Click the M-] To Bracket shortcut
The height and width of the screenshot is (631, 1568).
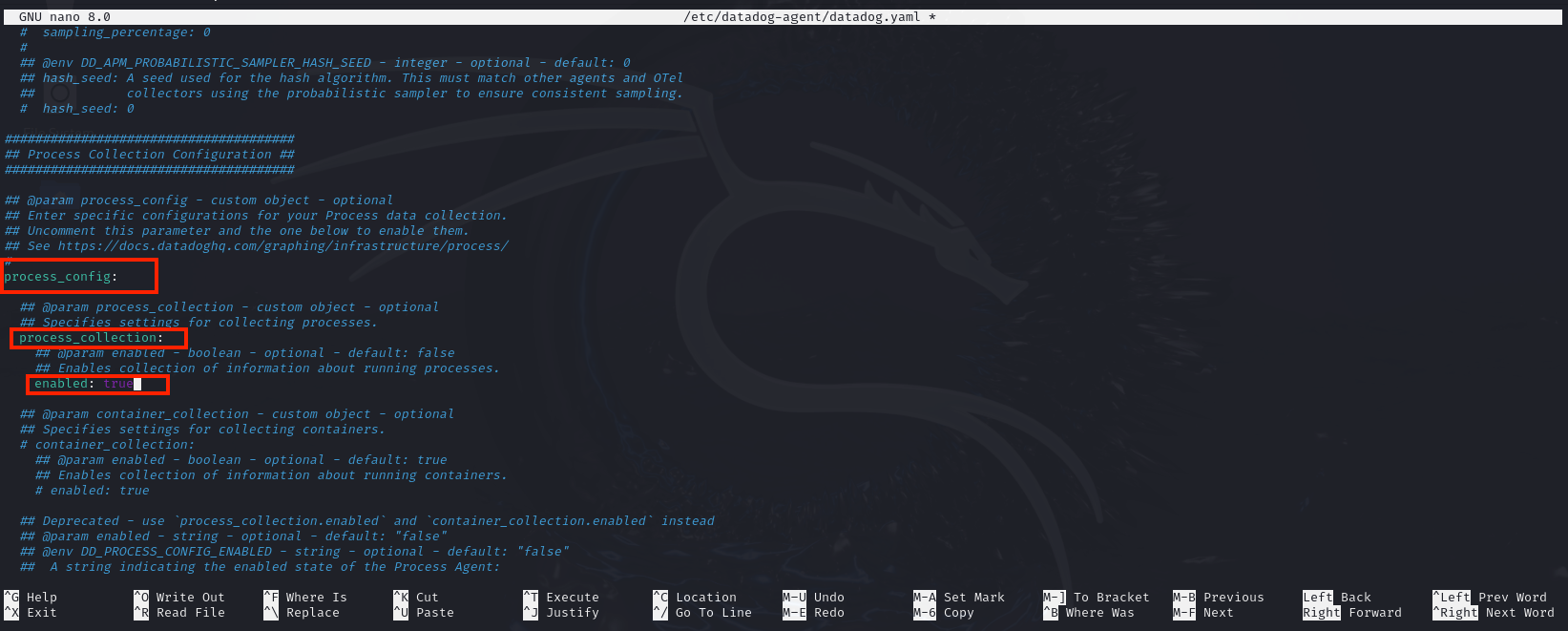point(1096,598)
